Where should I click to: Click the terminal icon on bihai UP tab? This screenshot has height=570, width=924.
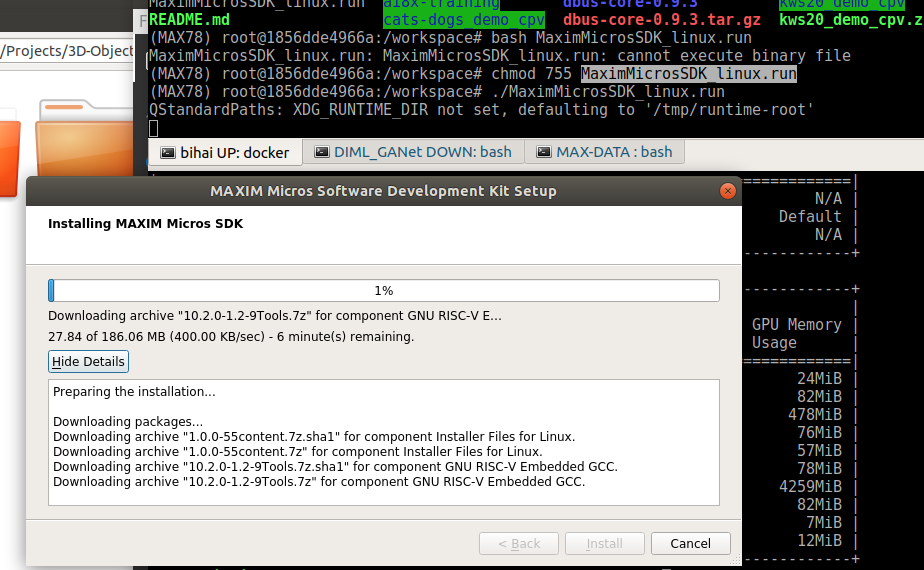(168, 153)
